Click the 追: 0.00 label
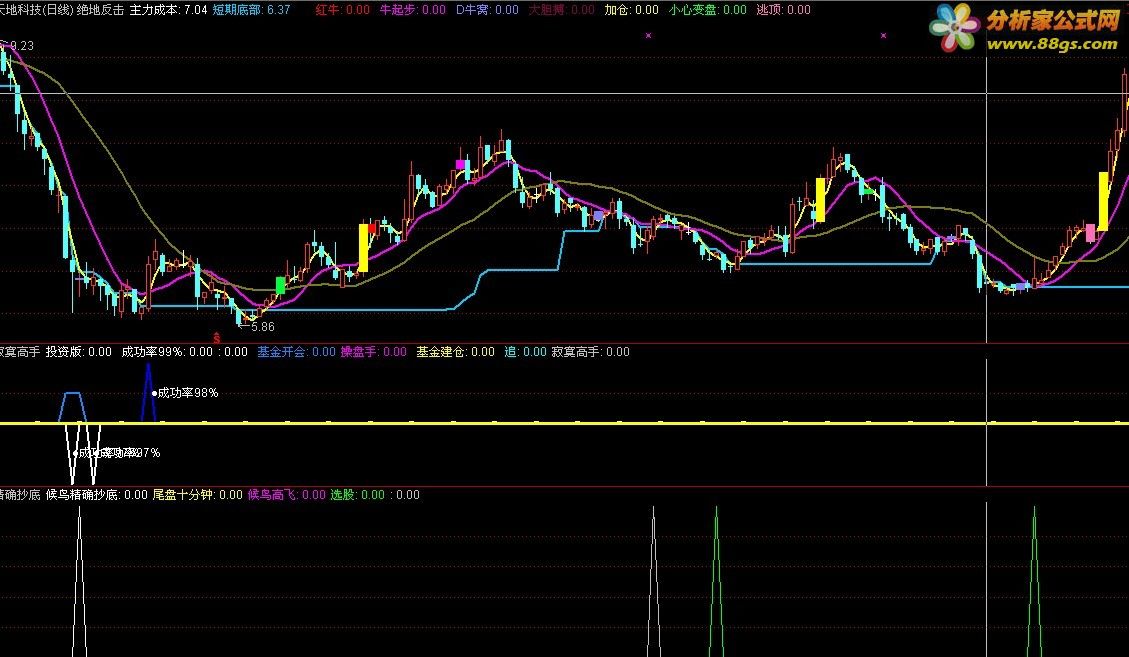1129x657 pixels. pyautogui.click(x=526, y=352)
